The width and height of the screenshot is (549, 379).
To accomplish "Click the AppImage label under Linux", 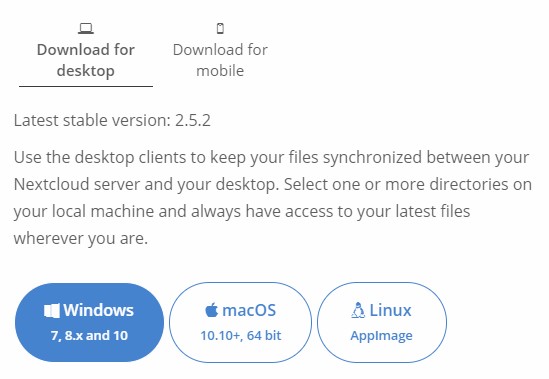I will pyautogui.click(x=381, y=336).
